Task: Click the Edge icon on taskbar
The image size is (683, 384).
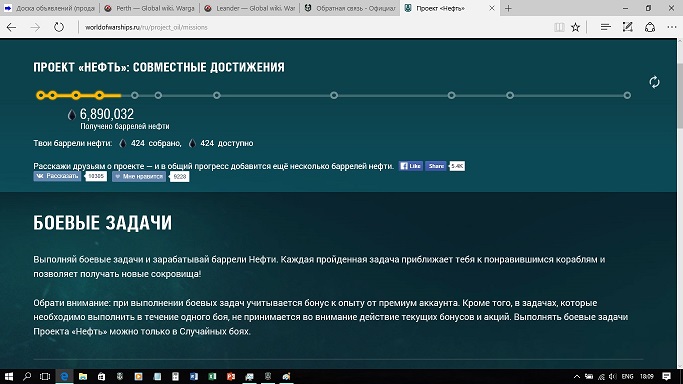Action: [x=64, y=377]
